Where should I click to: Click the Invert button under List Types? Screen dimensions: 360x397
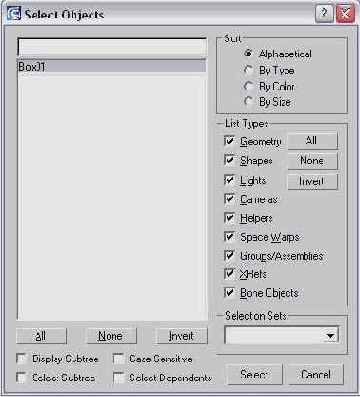pos(312,181)
